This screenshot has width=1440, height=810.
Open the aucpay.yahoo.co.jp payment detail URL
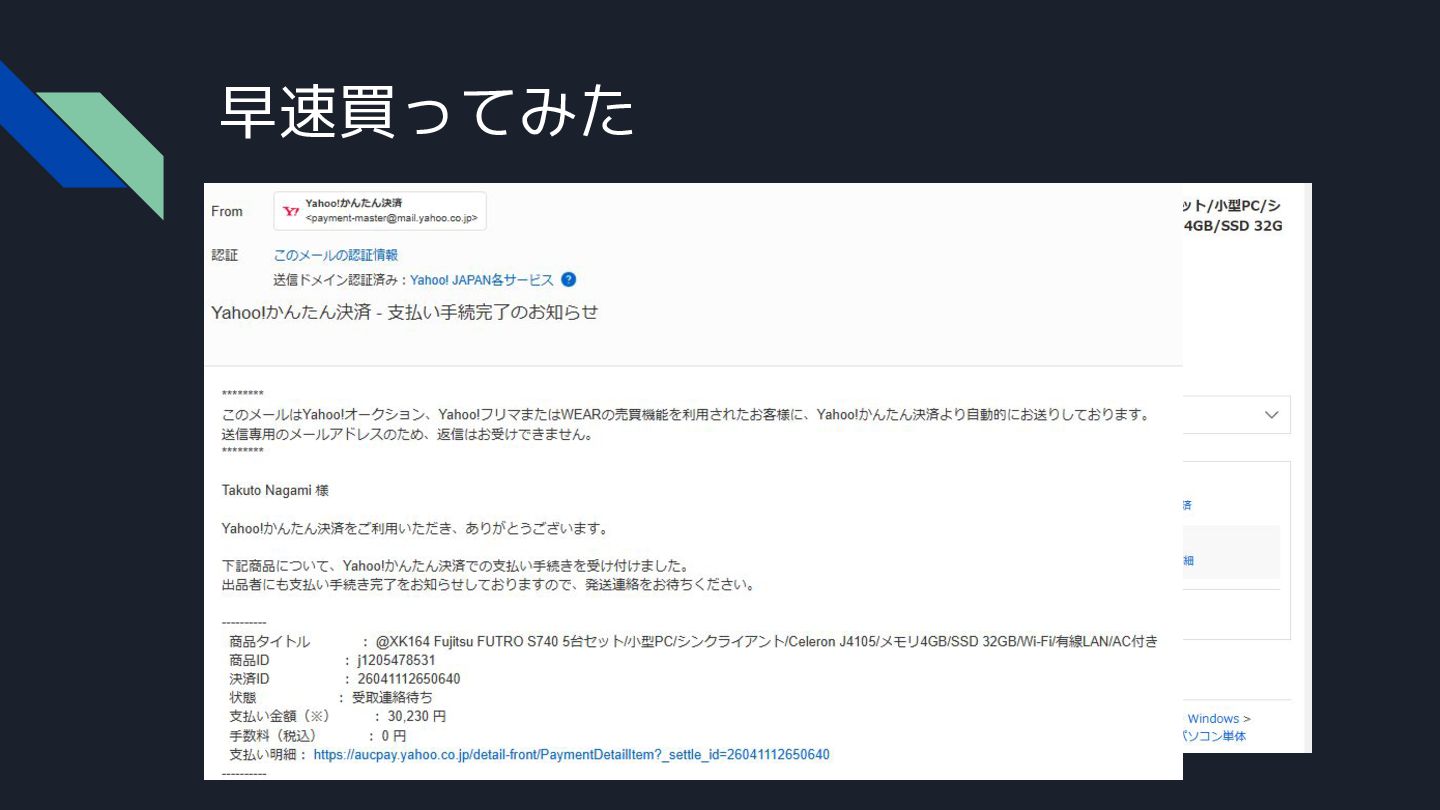click(571, 755)
